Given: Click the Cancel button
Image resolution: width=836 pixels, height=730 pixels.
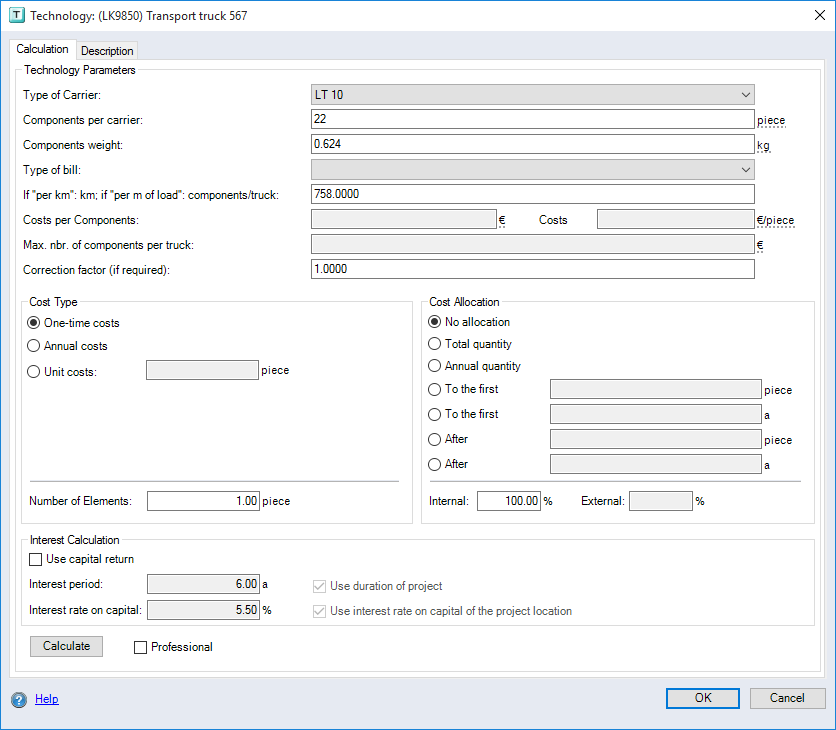Looking at the screenshot, I should [785, 698].
